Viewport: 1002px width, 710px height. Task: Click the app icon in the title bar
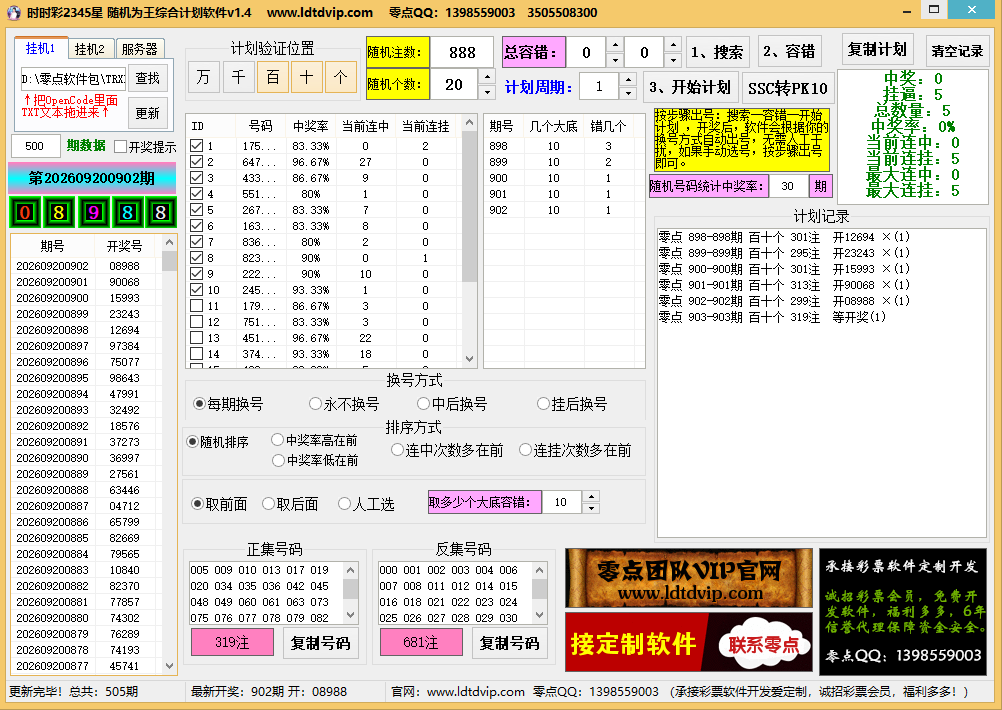[x=13, y=12]
